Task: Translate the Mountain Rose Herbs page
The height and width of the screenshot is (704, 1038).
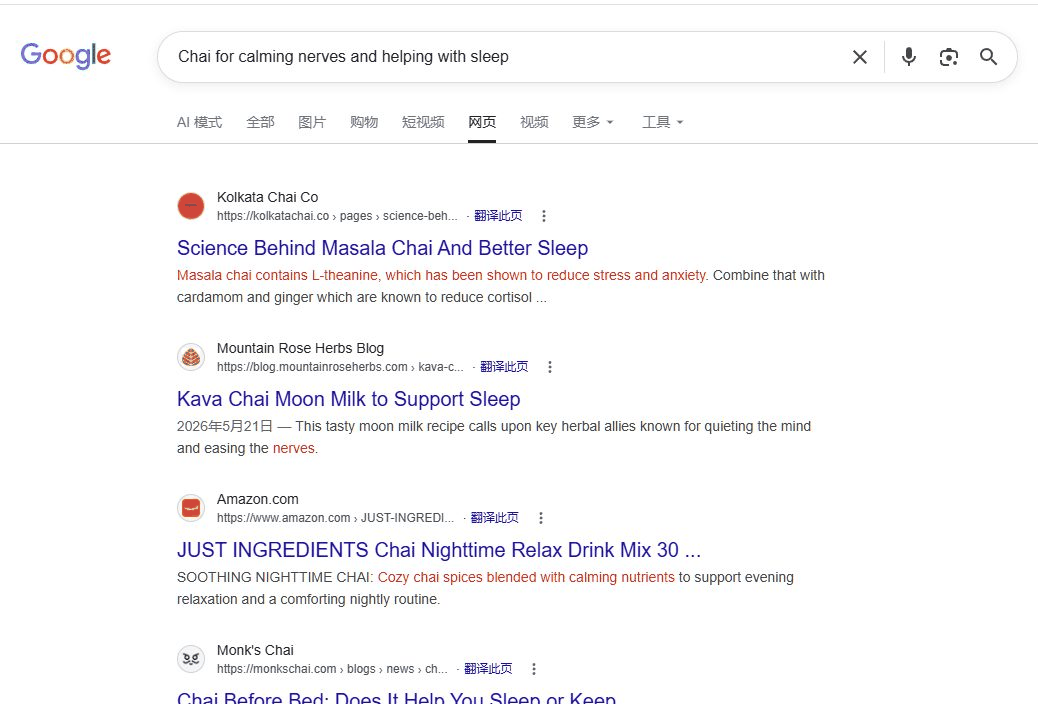Action: (504, 367)
